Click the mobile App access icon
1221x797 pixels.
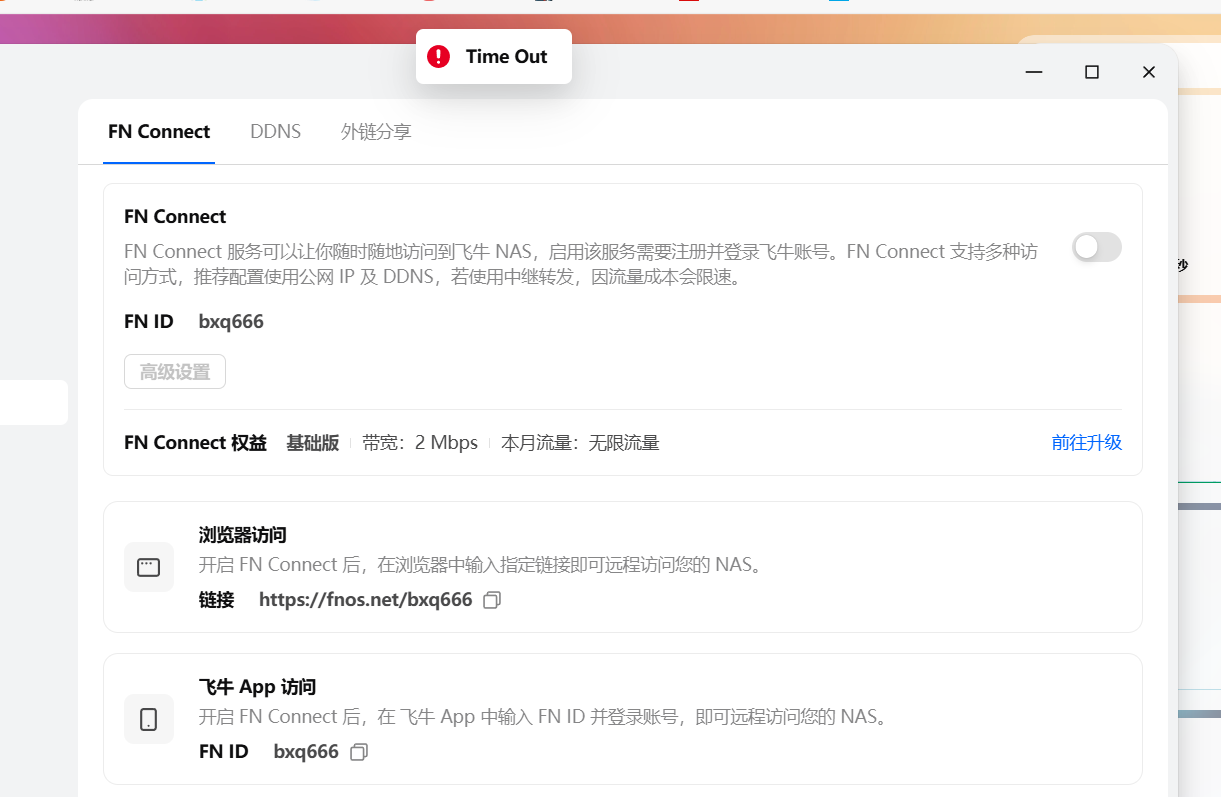point(149,719)
